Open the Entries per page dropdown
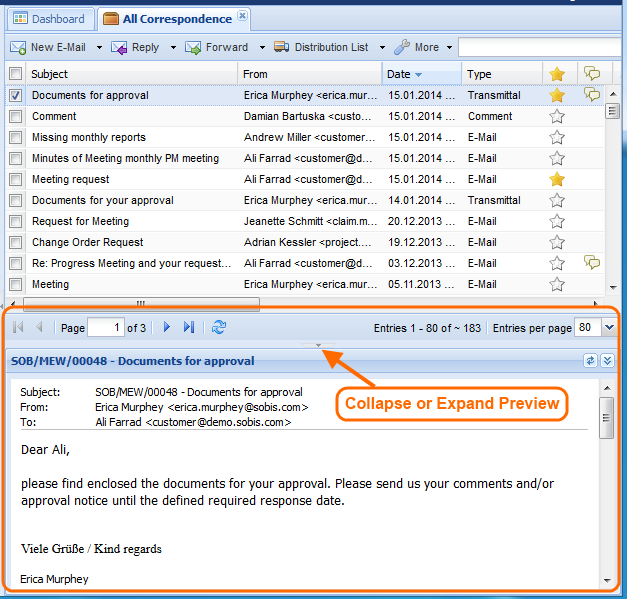Viewport: 627px width, 599px height. click(609, 327)
